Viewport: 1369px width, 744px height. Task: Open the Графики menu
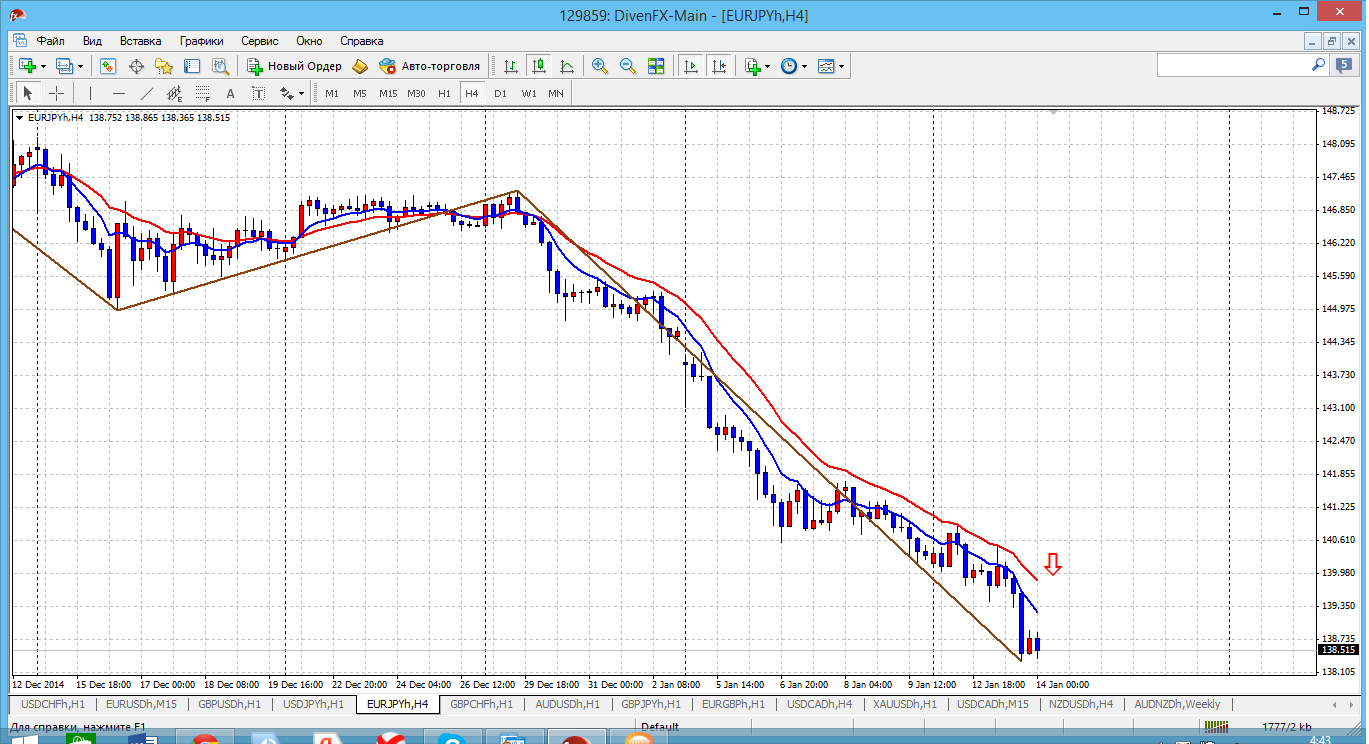coord(201,41)
